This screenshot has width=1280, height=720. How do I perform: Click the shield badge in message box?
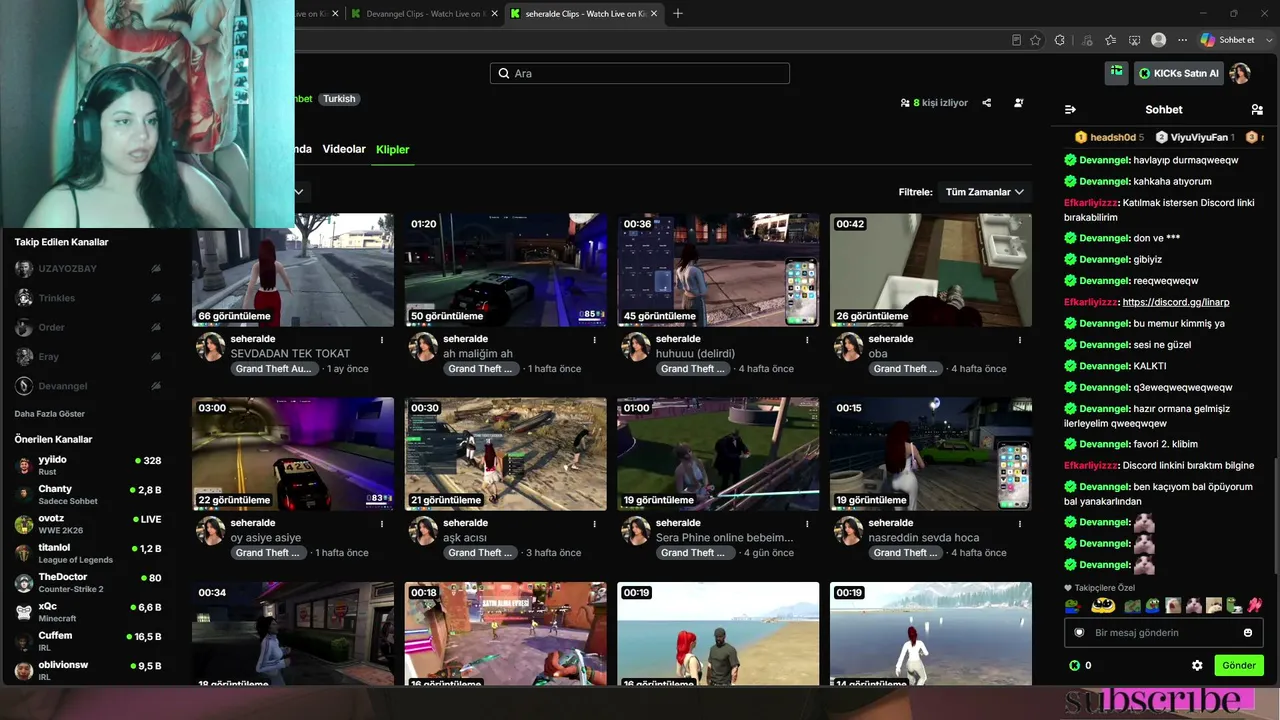click(1079, 632)
